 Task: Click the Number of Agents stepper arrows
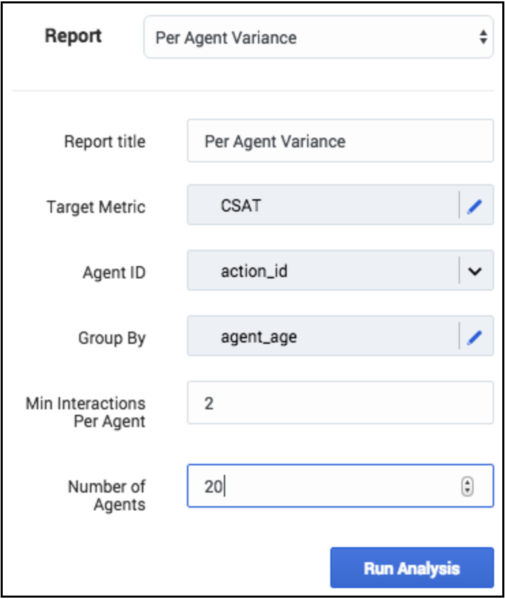(468, 486)
